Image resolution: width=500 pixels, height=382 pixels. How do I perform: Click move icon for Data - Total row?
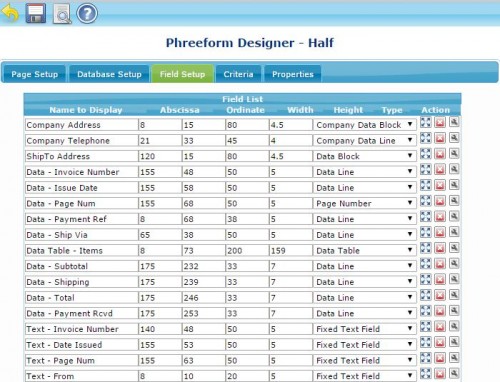(426, 295)
